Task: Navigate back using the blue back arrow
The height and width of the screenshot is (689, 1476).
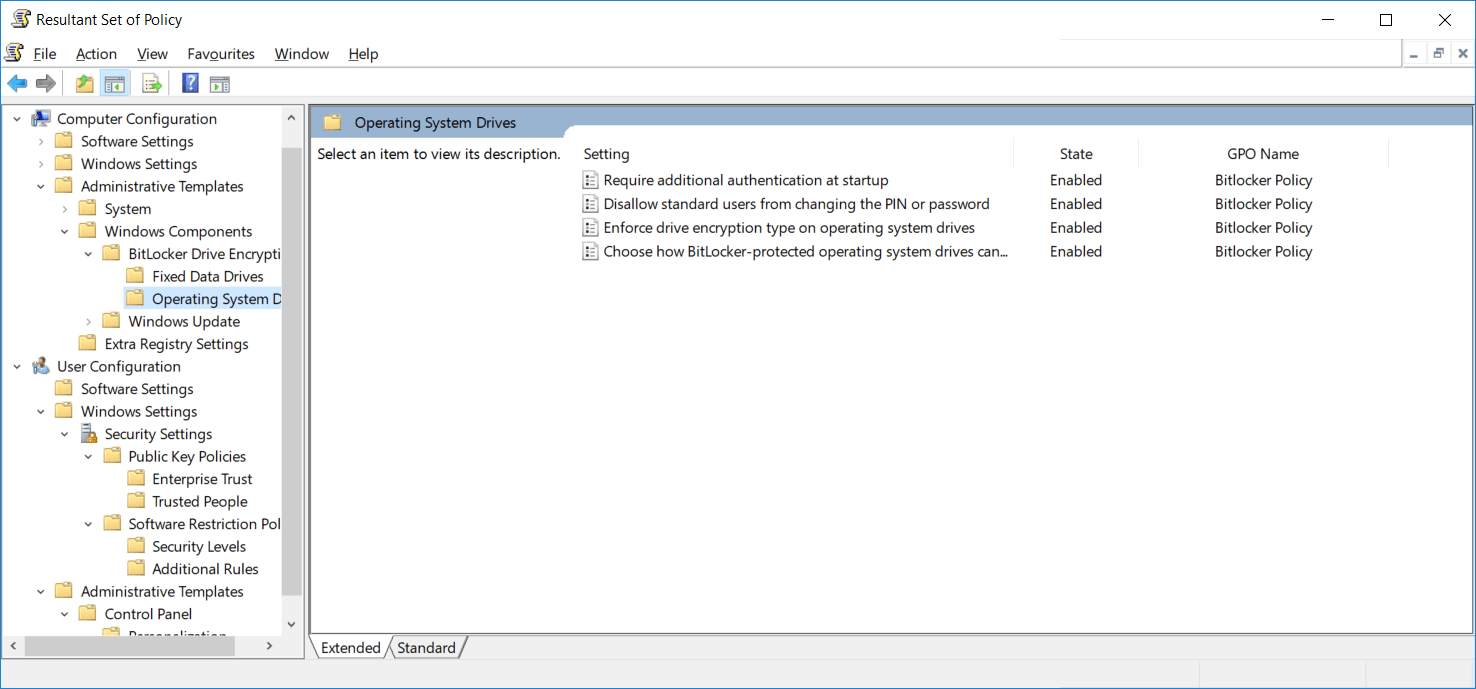Action: [17, 83]
